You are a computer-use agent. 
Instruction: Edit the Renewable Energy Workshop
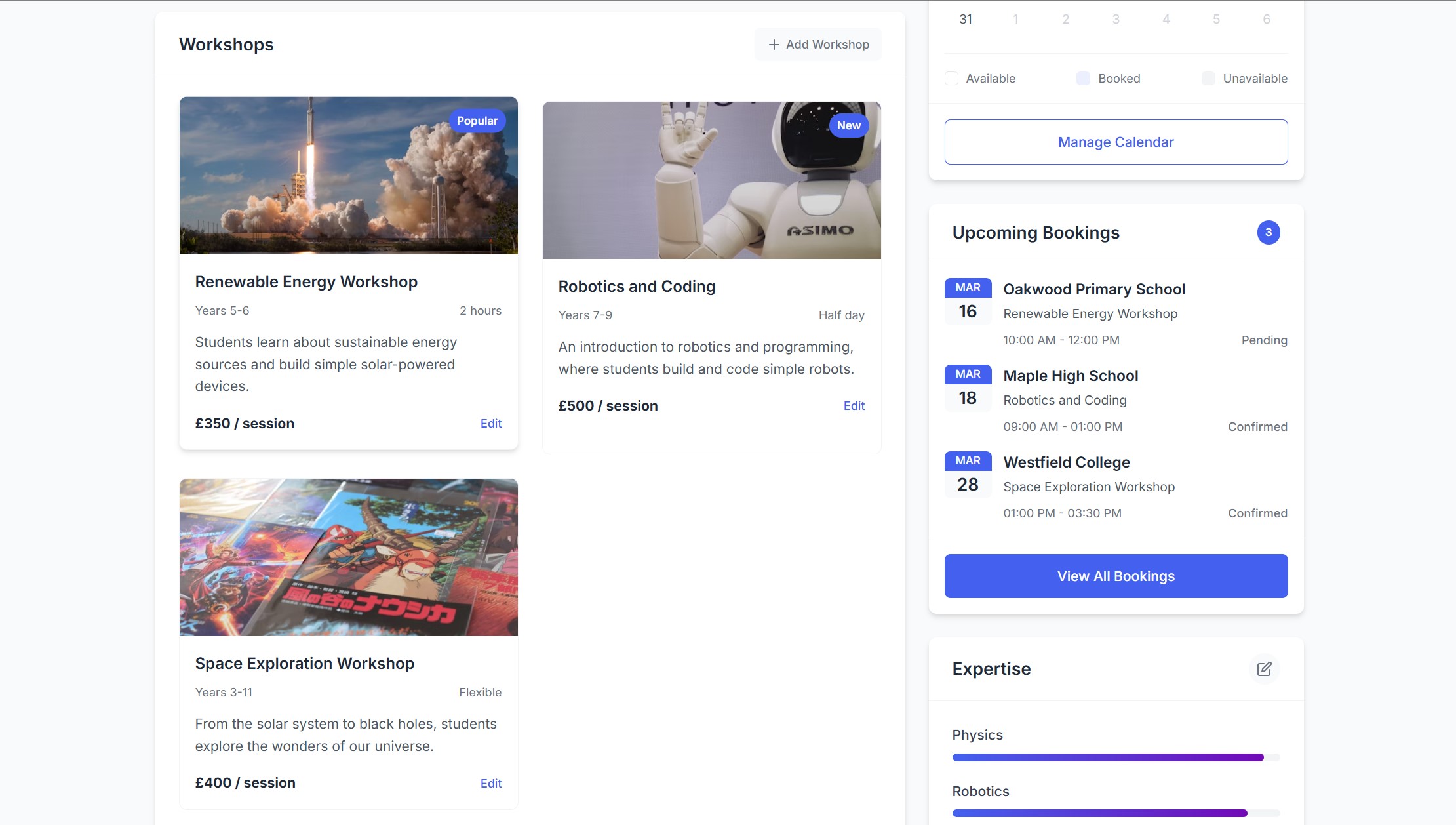coord(491,423)
